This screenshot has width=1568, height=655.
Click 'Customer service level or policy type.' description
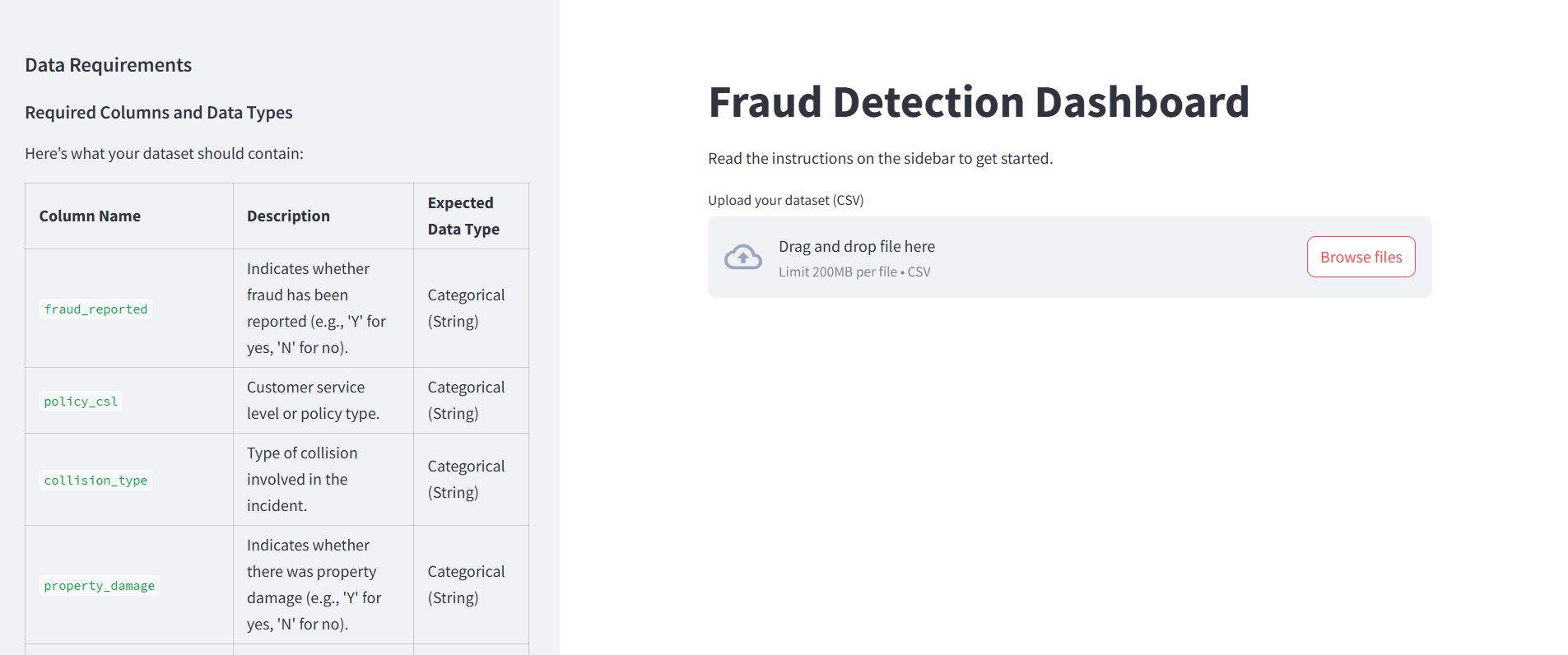[313, 400]
